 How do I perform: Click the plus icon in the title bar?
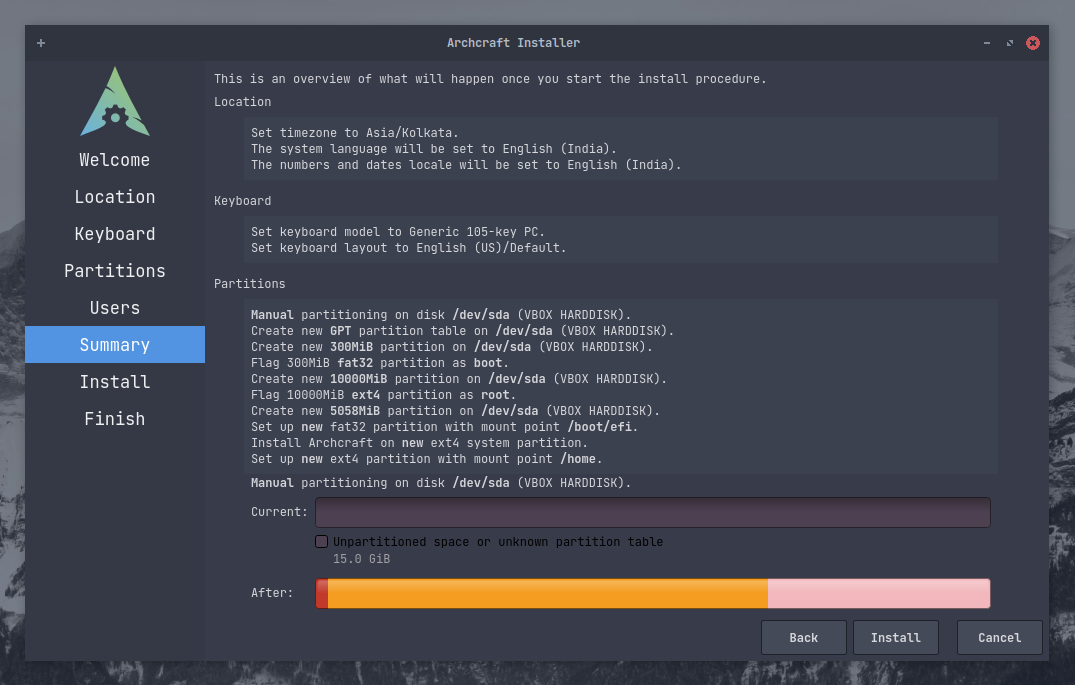pyautogui.click(x=41, y=43)
